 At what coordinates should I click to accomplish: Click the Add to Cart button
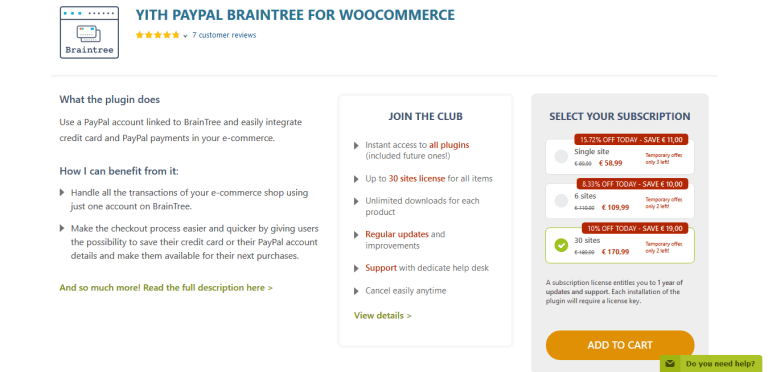pos(620,345)
